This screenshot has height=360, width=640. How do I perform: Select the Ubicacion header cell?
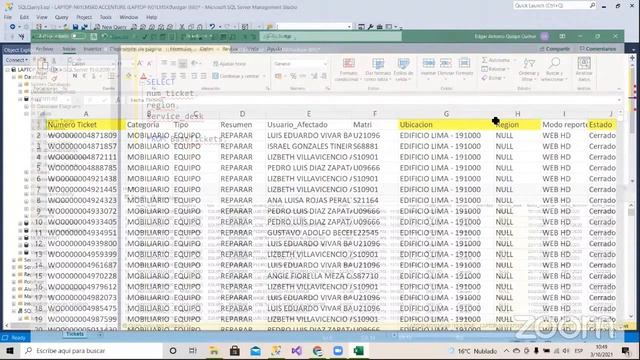pos(446,124)
